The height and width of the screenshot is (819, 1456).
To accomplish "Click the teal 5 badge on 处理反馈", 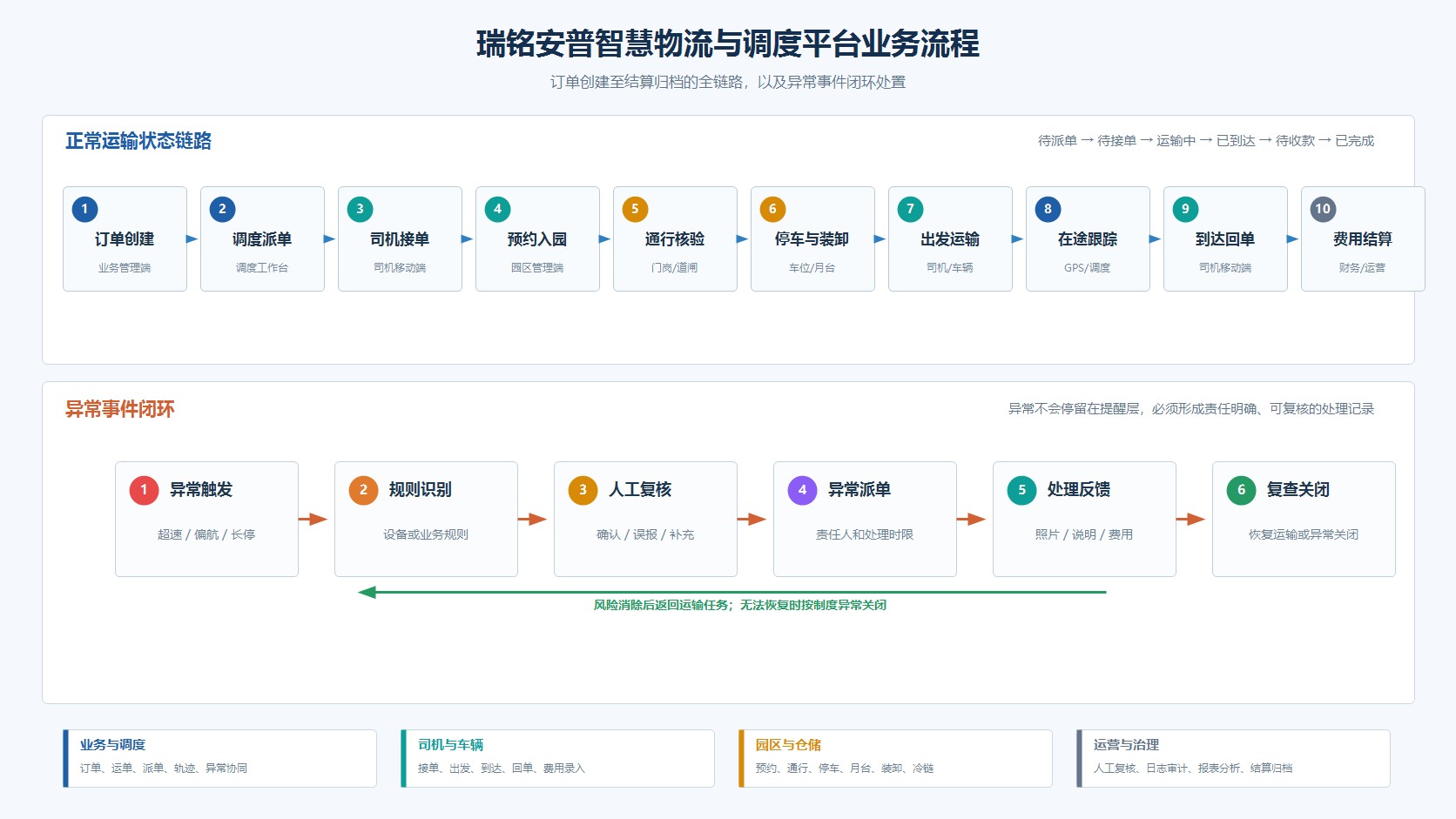I will tap(1021, 490).
